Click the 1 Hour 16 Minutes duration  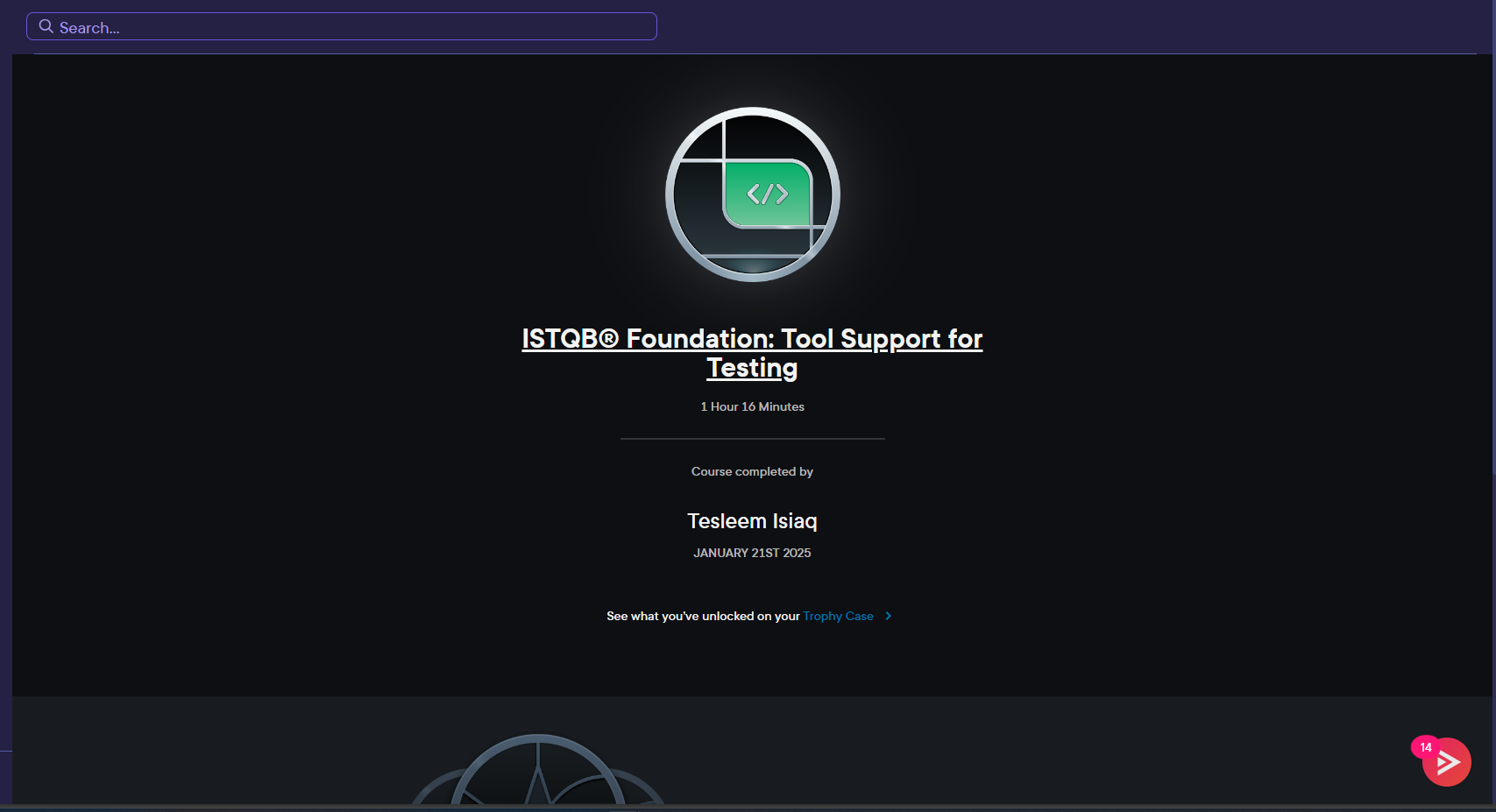[x=752, y=406]
